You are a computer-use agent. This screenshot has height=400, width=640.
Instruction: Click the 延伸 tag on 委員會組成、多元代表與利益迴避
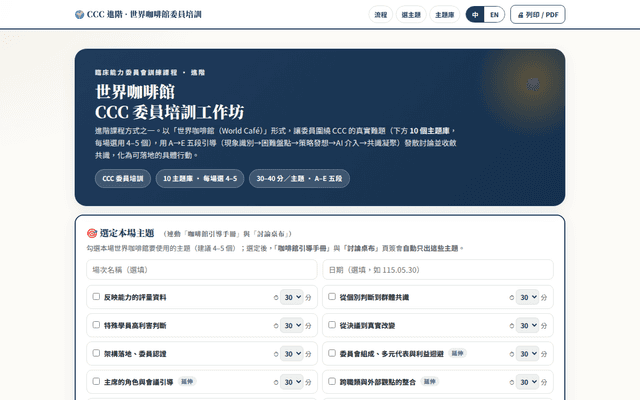coord(458,353)
